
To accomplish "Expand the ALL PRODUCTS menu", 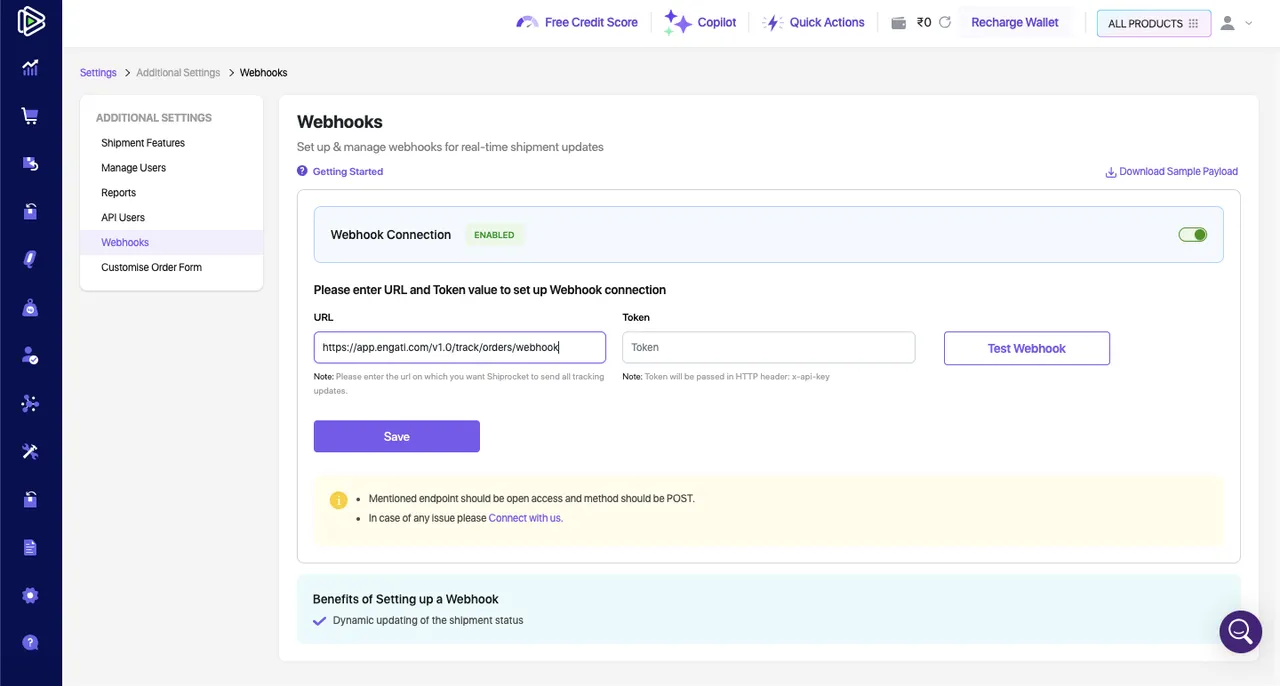I will coord(1153,23).
